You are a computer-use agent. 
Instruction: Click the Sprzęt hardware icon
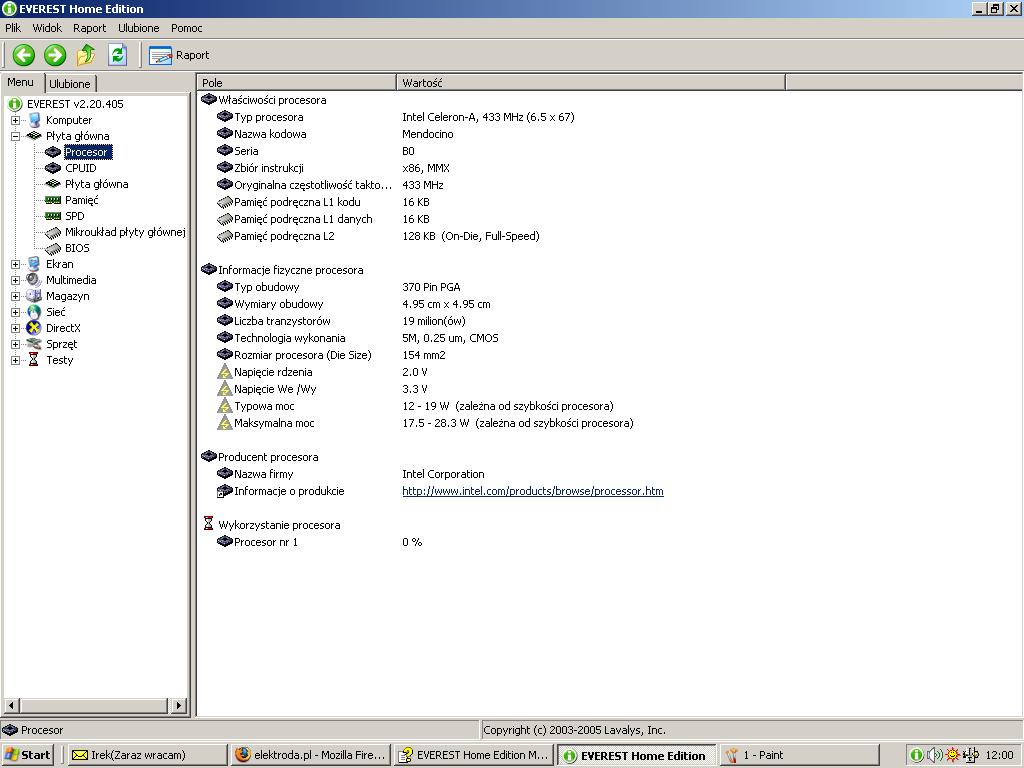pos(34,344)
